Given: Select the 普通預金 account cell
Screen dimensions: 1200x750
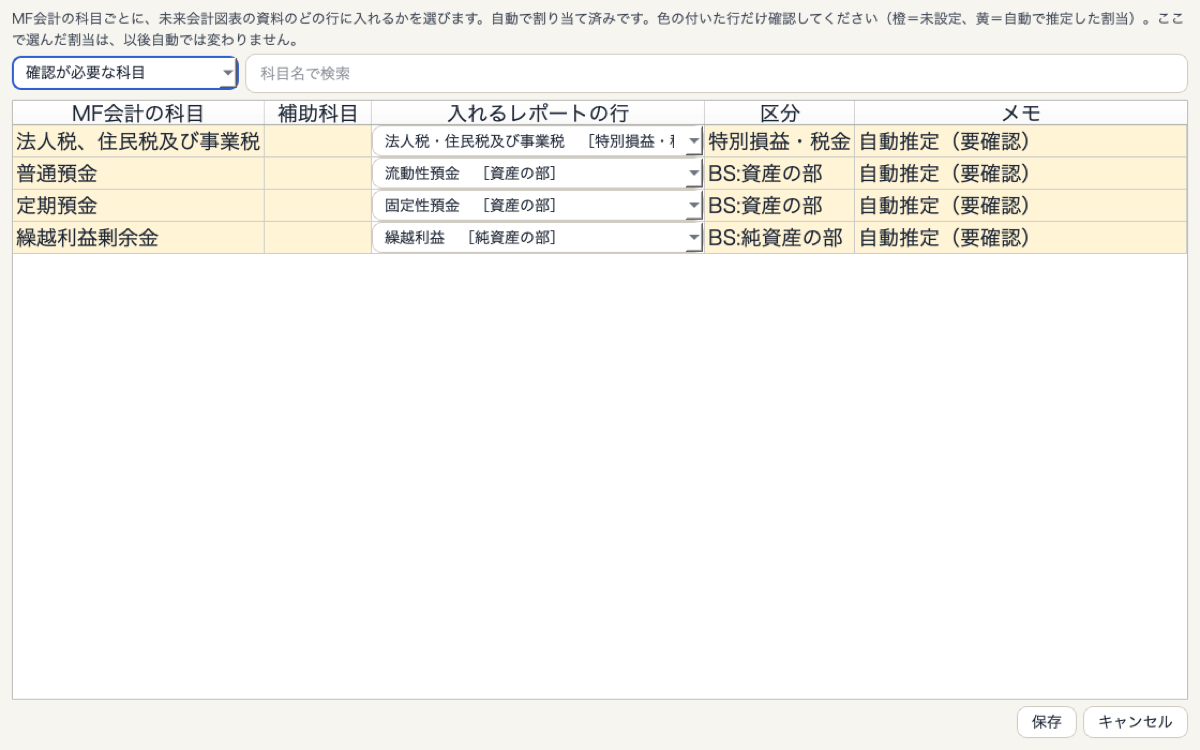Looking at the screenshot, I should tap(138, 173).
